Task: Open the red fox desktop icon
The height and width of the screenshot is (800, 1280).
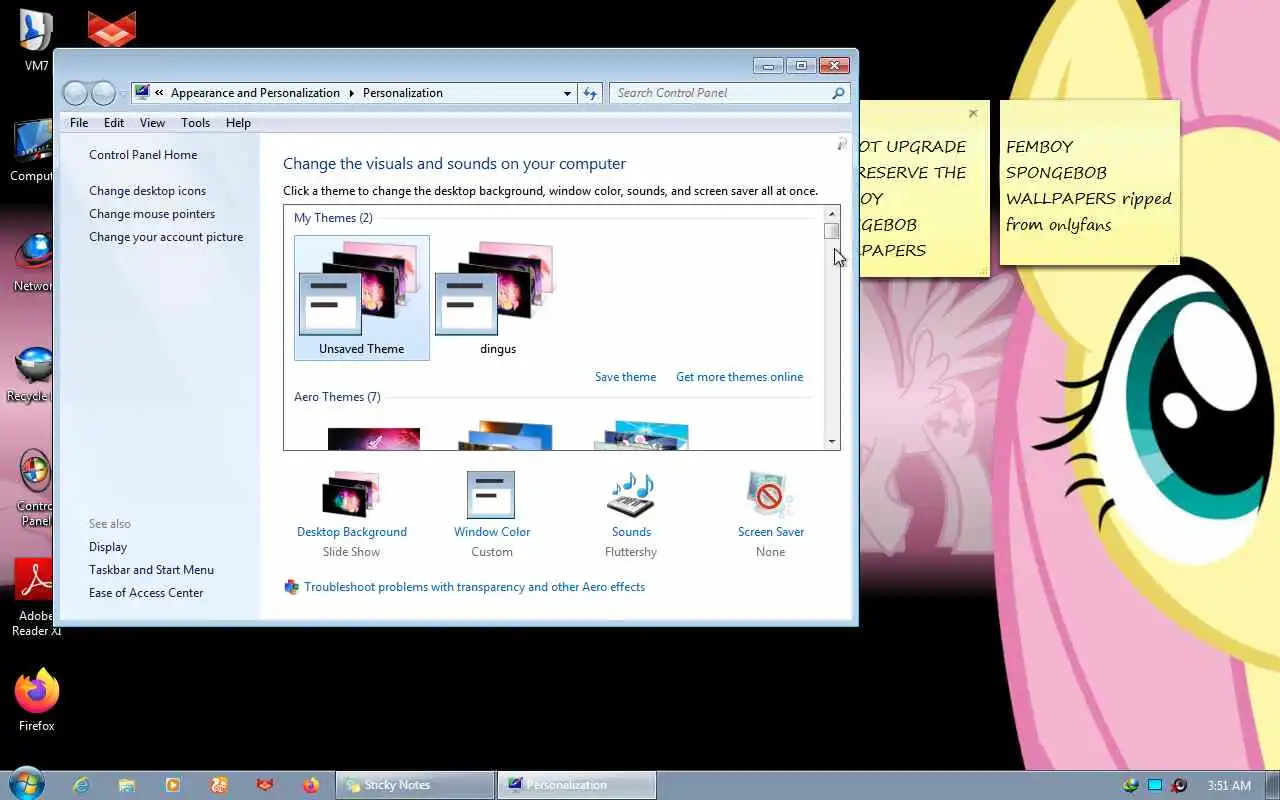Action: 111,29
